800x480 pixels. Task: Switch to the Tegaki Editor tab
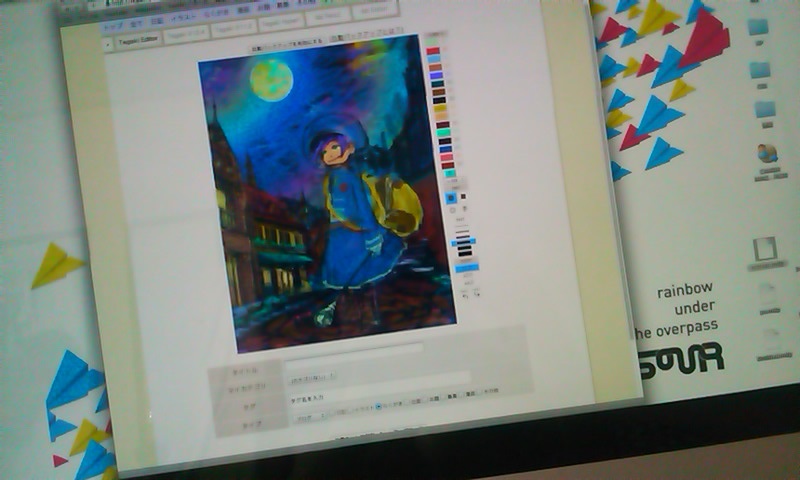click(135, 41)
